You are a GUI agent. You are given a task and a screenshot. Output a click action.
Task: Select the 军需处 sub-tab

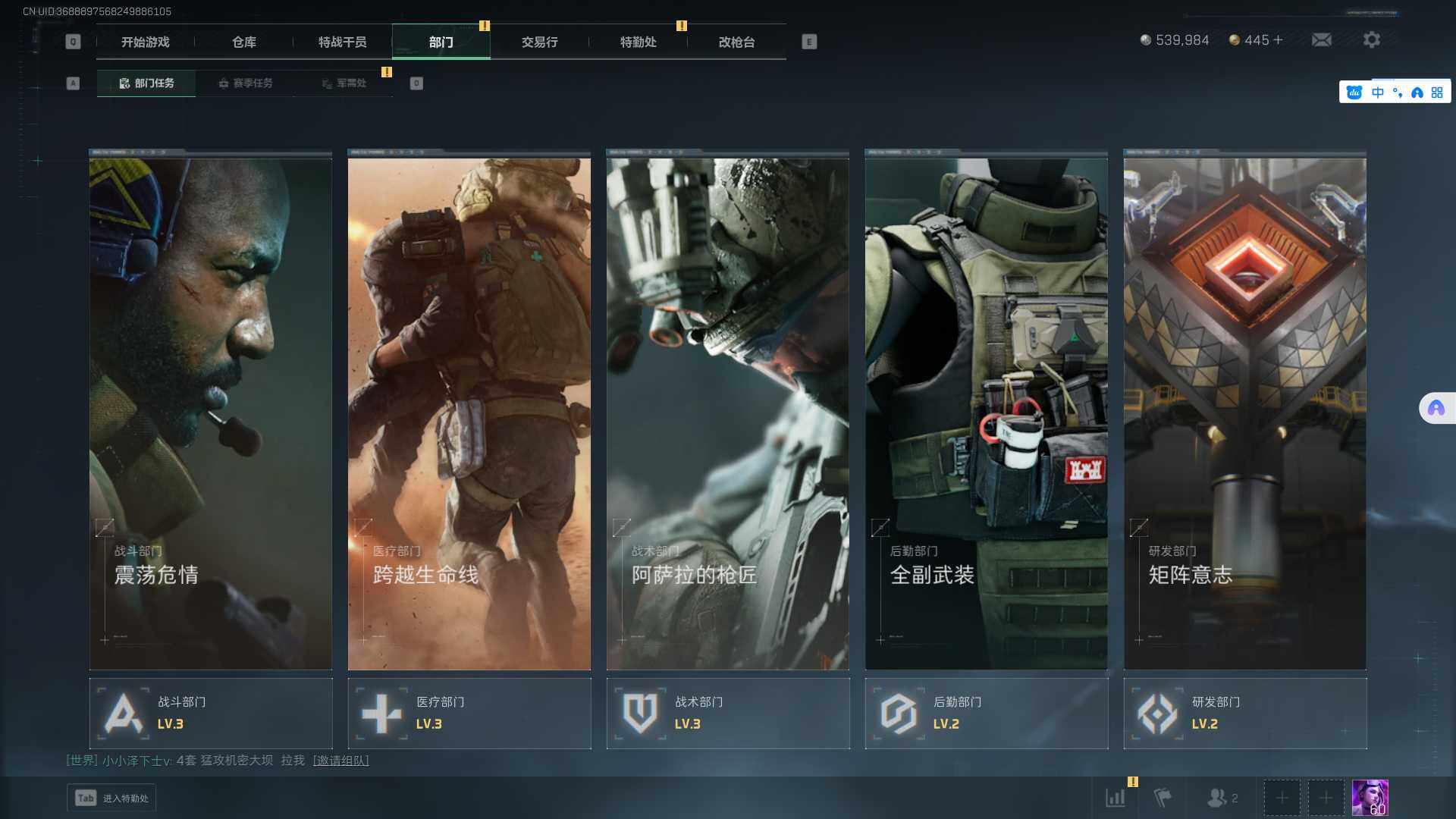344,83
